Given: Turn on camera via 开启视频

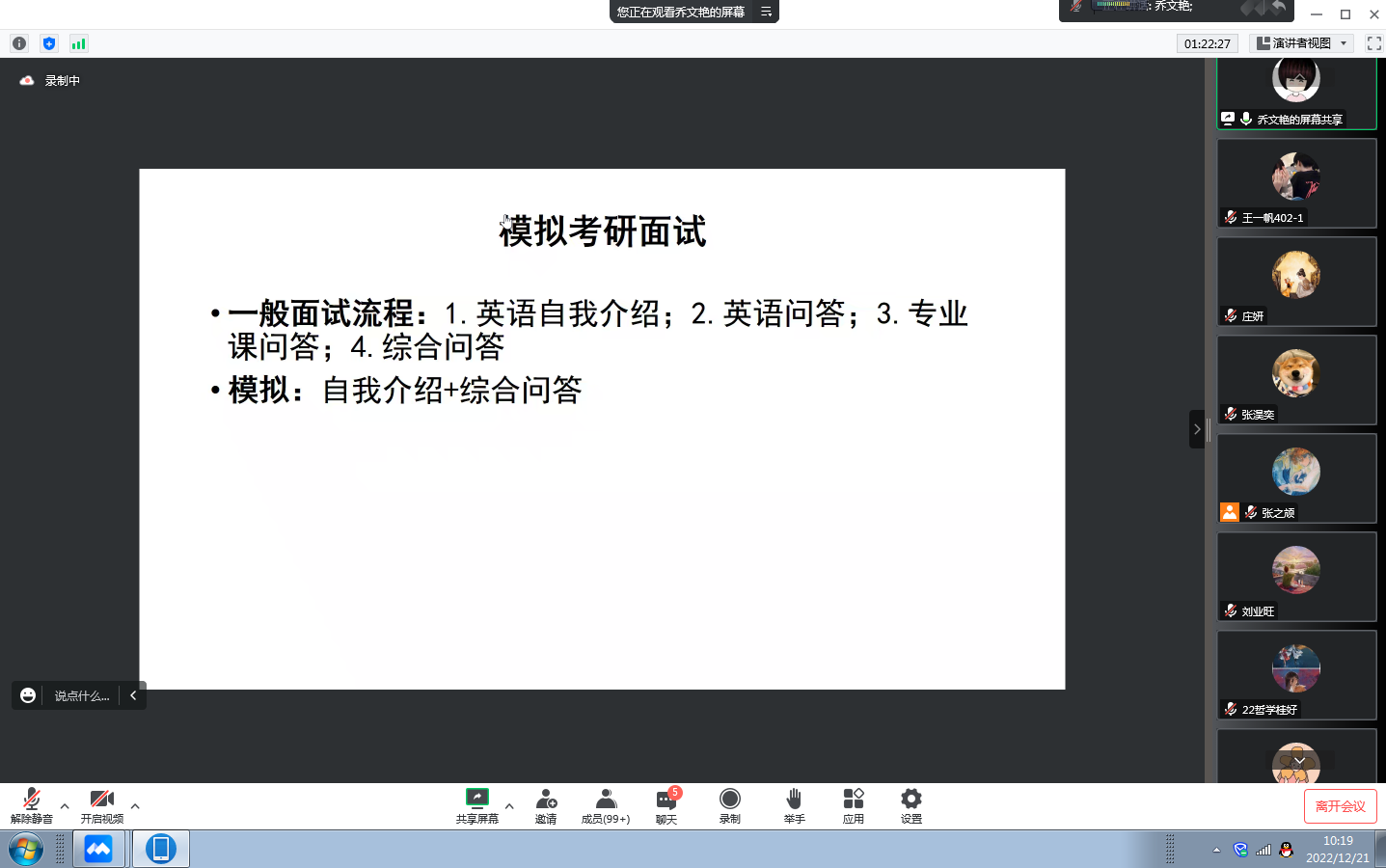Looking at the screenshot, I should click(x=101, y=805).
